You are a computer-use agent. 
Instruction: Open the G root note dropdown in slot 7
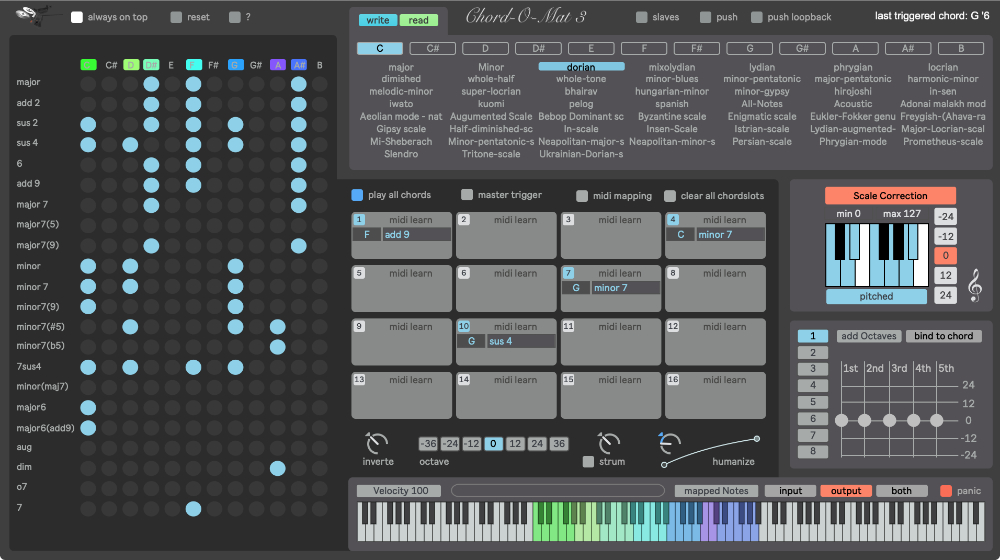[x=575, y=288]
